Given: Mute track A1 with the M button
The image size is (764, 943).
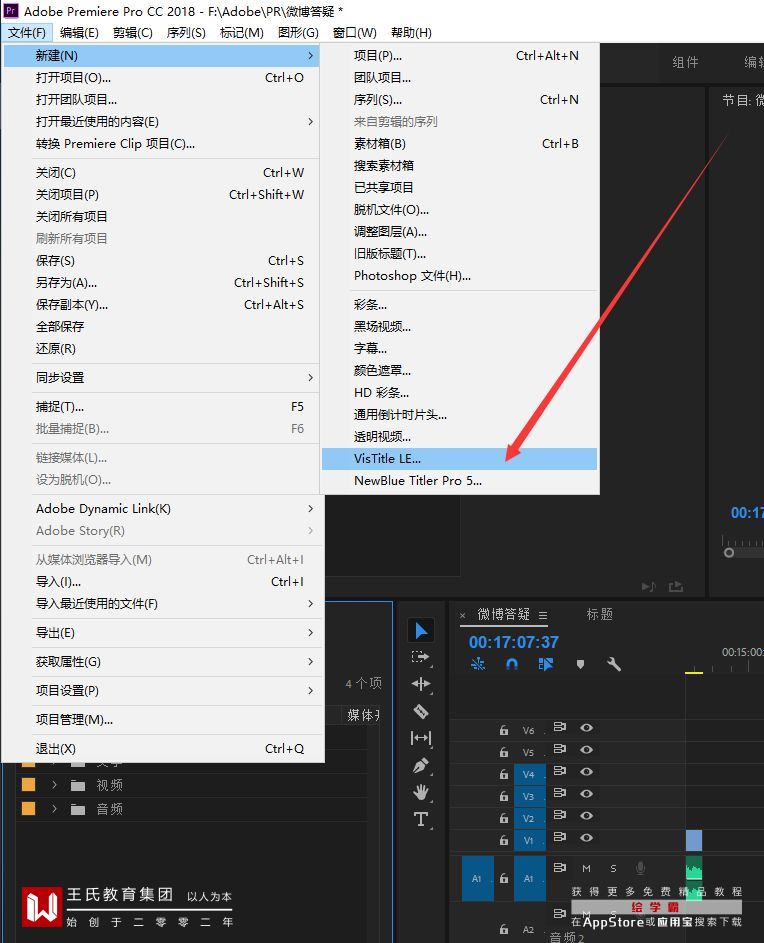Looking at the screenshot, I should [x=587, y=868].
